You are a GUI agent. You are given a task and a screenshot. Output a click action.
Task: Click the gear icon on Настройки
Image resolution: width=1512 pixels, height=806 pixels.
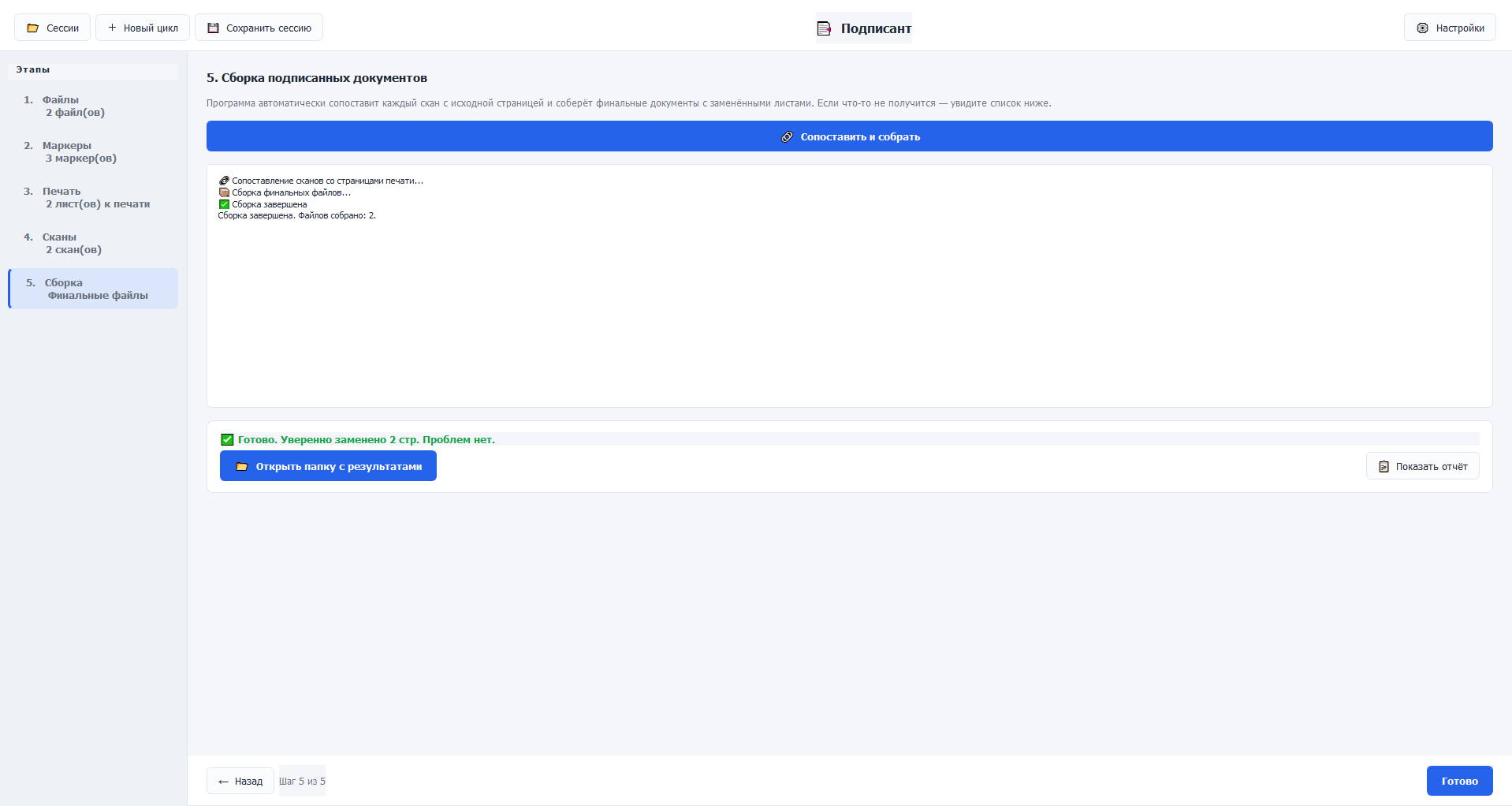pos(1422,28)
